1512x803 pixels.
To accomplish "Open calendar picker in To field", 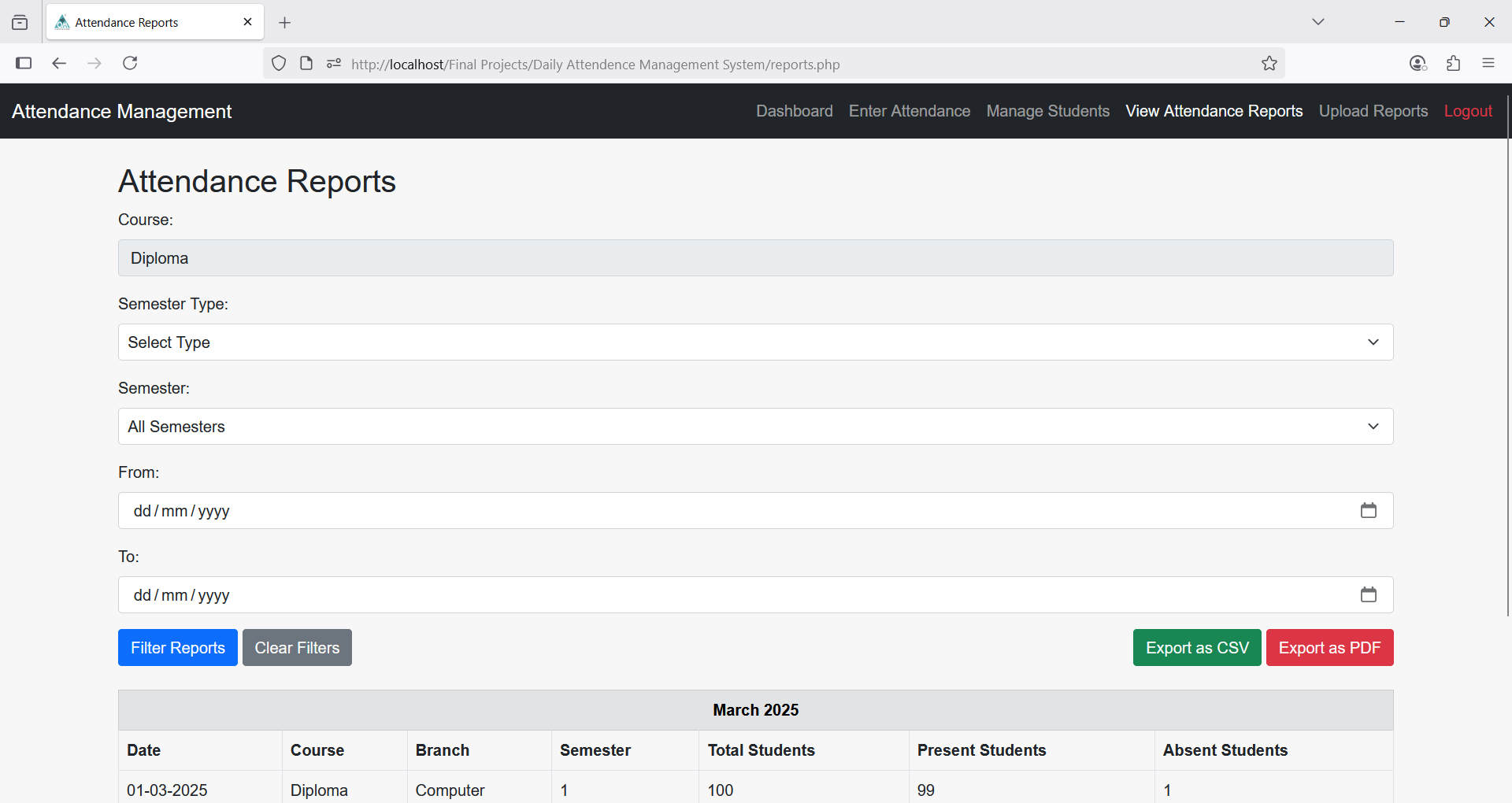I will [x=1368, y=595].
